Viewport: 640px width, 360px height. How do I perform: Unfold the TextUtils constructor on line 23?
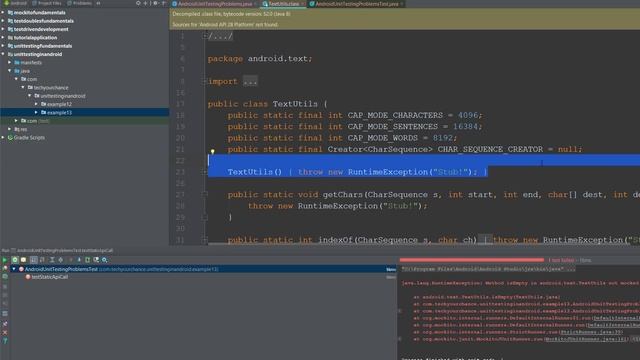(x=204, y=172)
